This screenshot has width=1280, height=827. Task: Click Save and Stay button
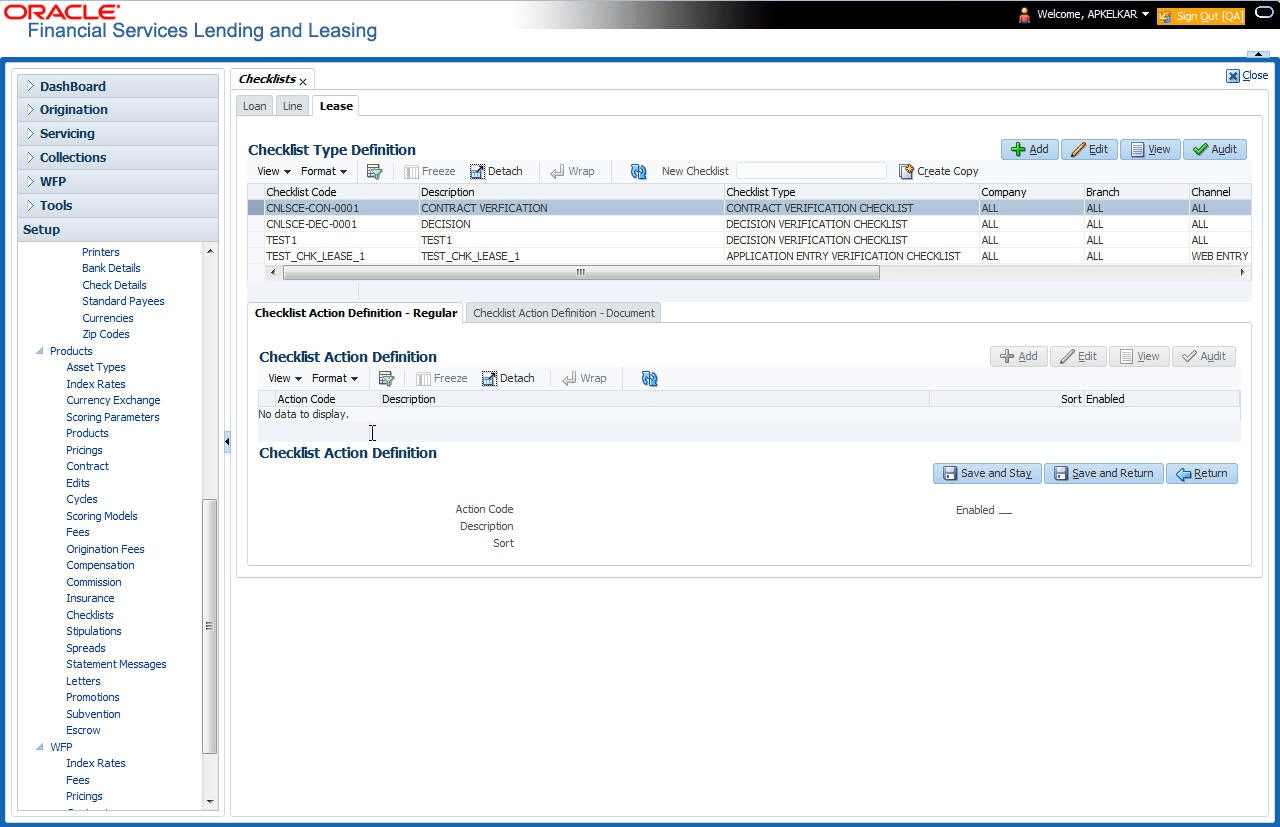(x=987, y=473)
